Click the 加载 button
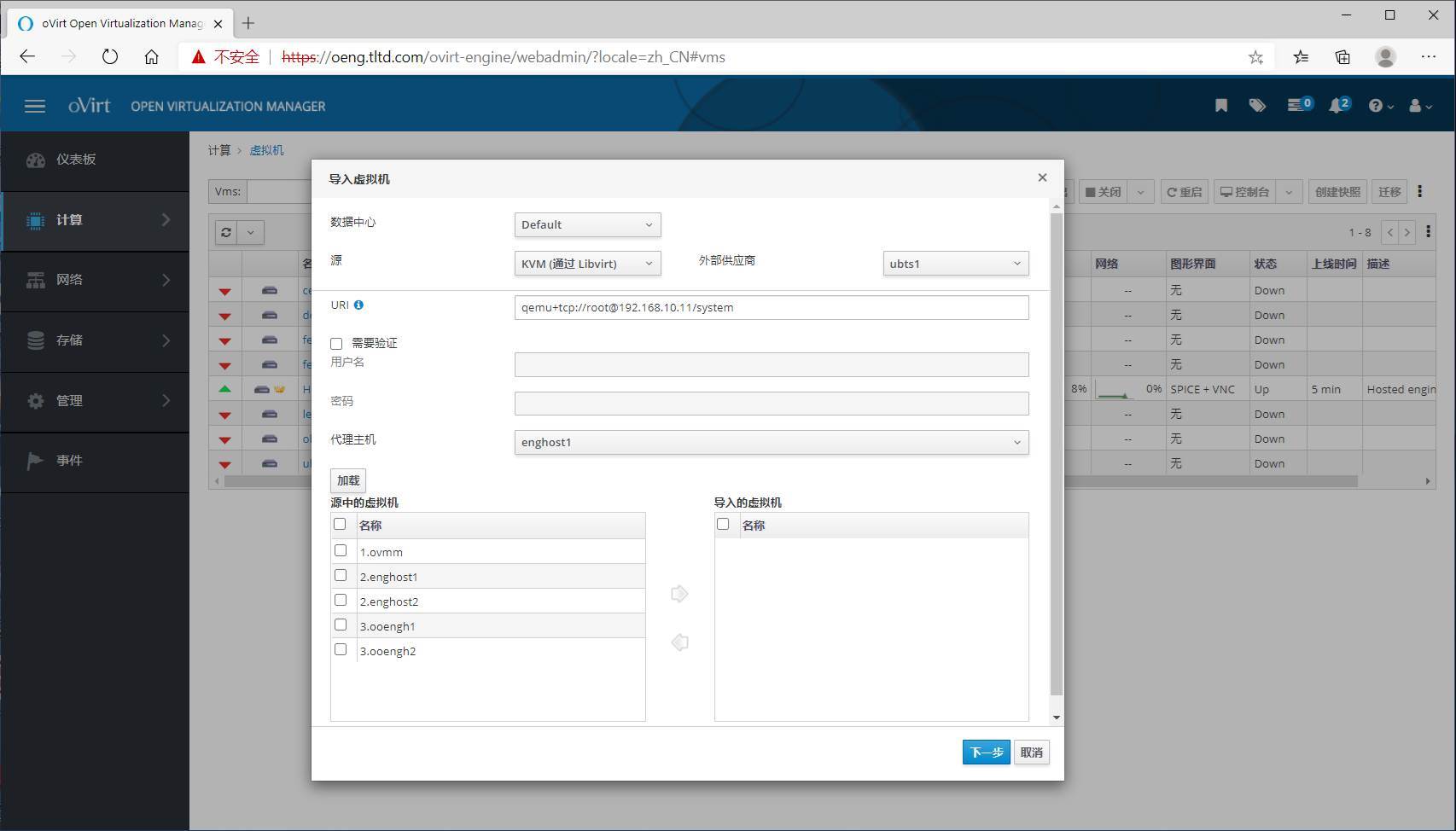Image resolution: width=1456 pixels, height=831 pixels. (x=348, y=481)
